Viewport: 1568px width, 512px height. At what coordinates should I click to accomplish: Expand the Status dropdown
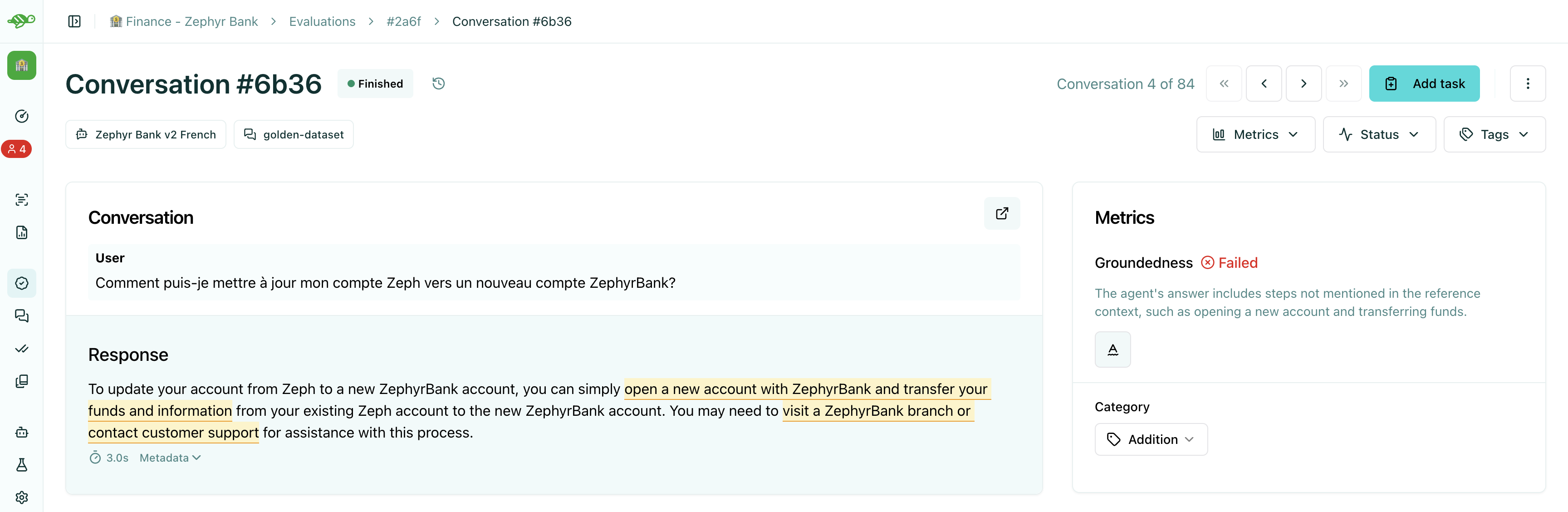click(1379, 134)
